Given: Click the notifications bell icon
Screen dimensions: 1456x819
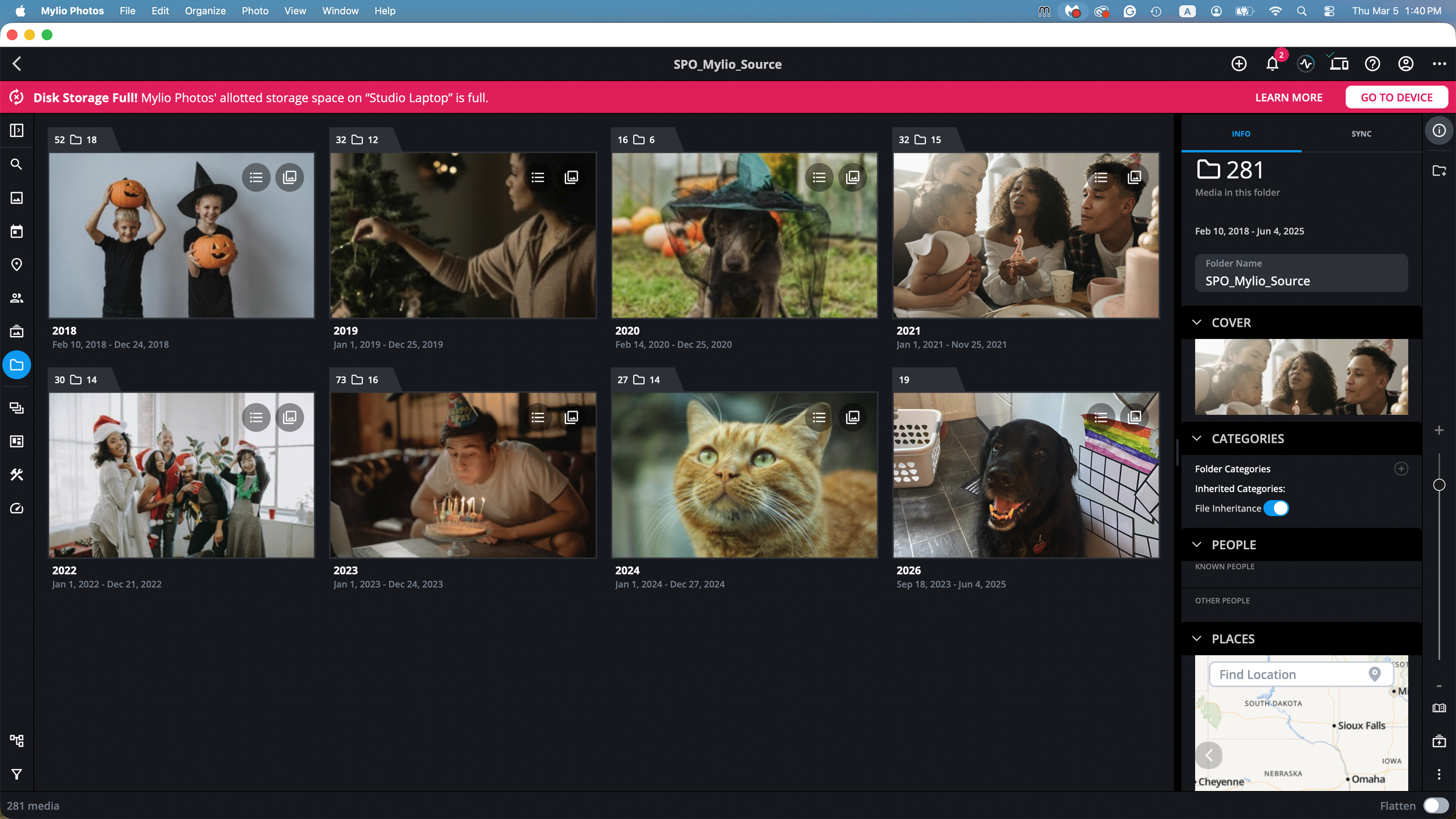Looking at the screenshot, I should coord(1272,64).
